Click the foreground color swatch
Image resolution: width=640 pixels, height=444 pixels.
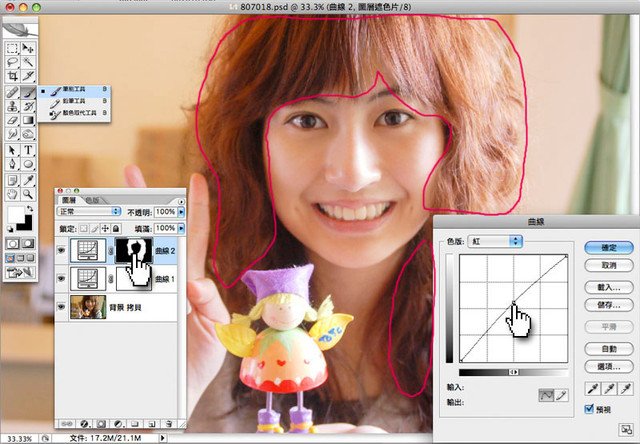pyautogui.click(x=16, y=214)
